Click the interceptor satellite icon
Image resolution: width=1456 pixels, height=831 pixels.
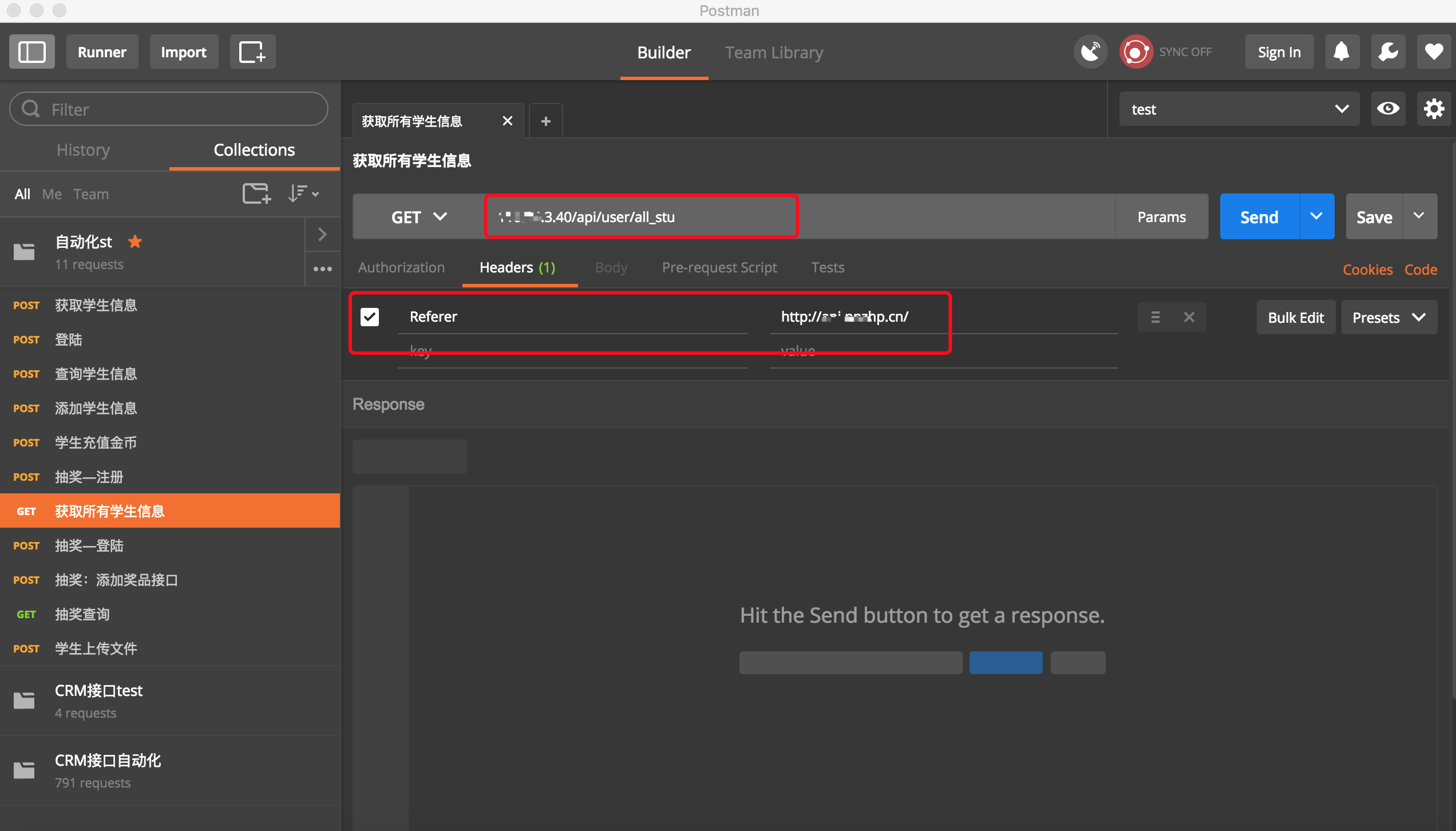point(1090,52)
